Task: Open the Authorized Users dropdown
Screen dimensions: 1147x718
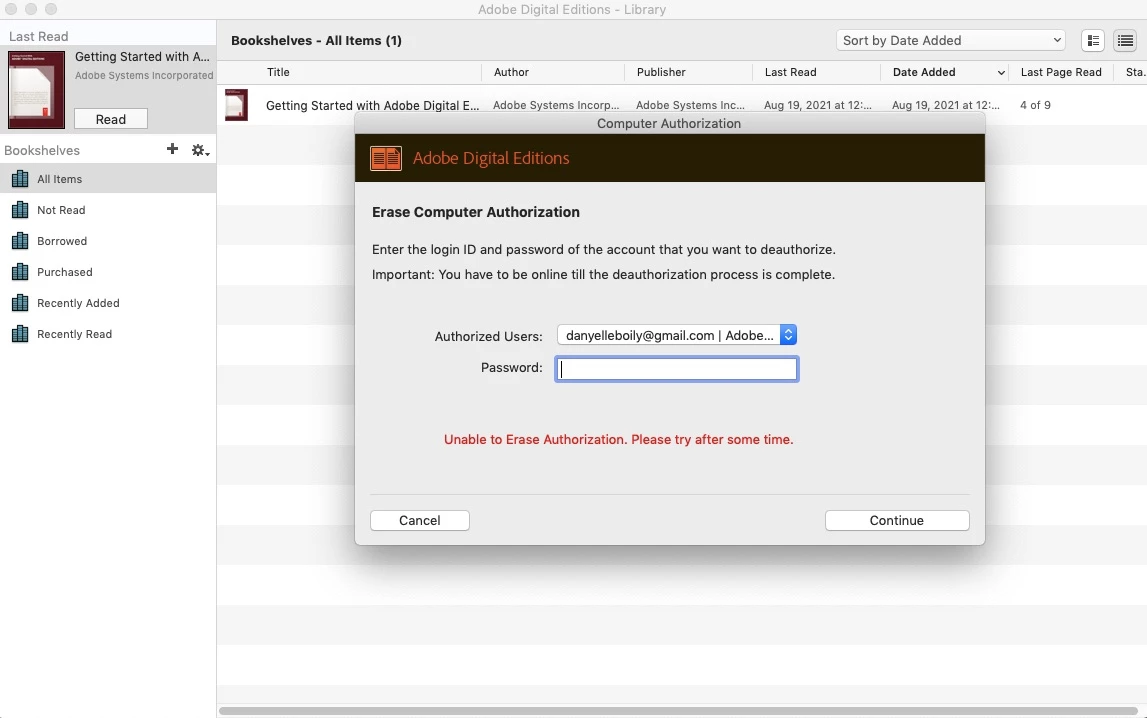Action: [677, 335]
